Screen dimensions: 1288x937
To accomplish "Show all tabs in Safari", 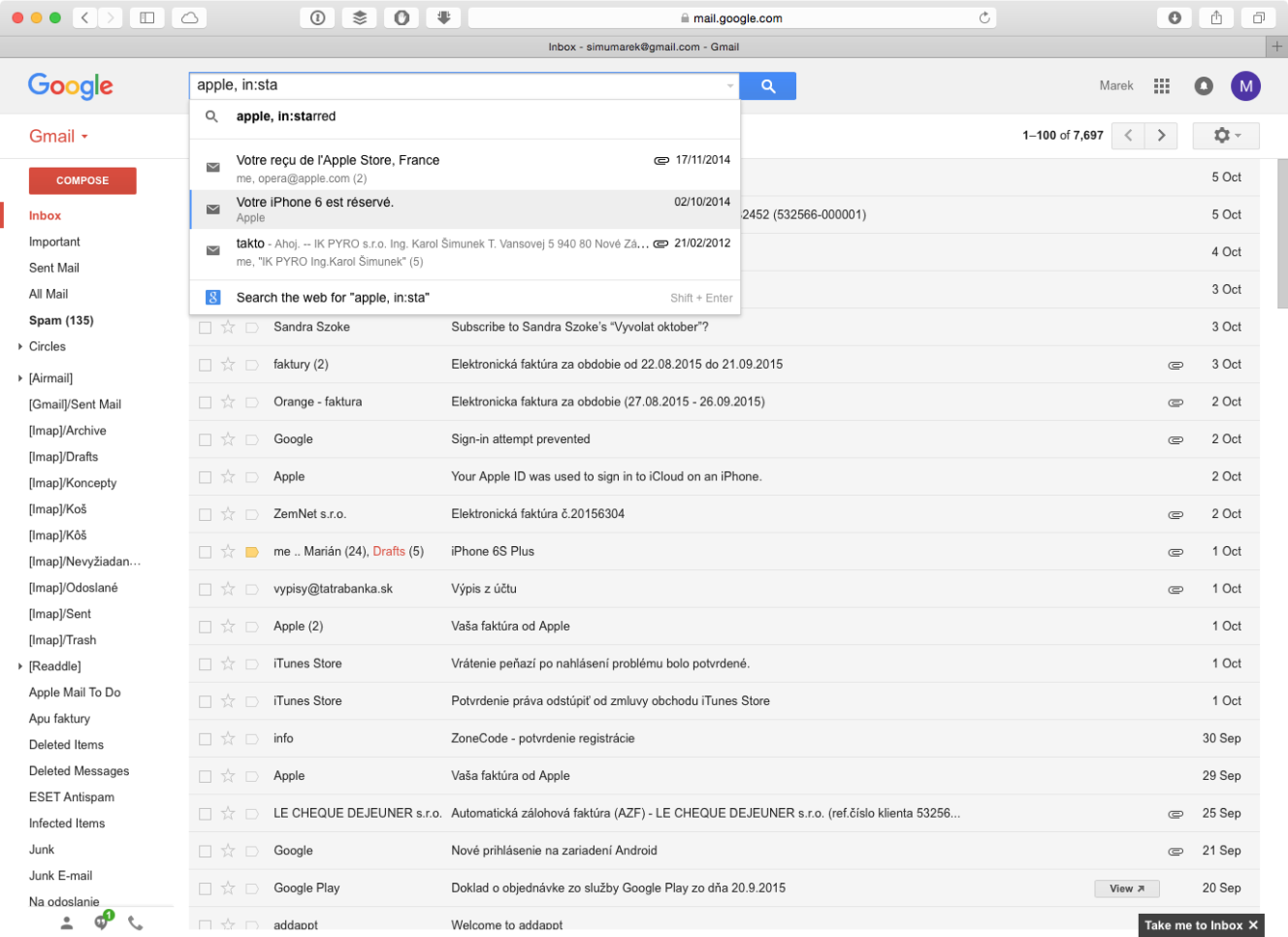I will click(1258, 17).
